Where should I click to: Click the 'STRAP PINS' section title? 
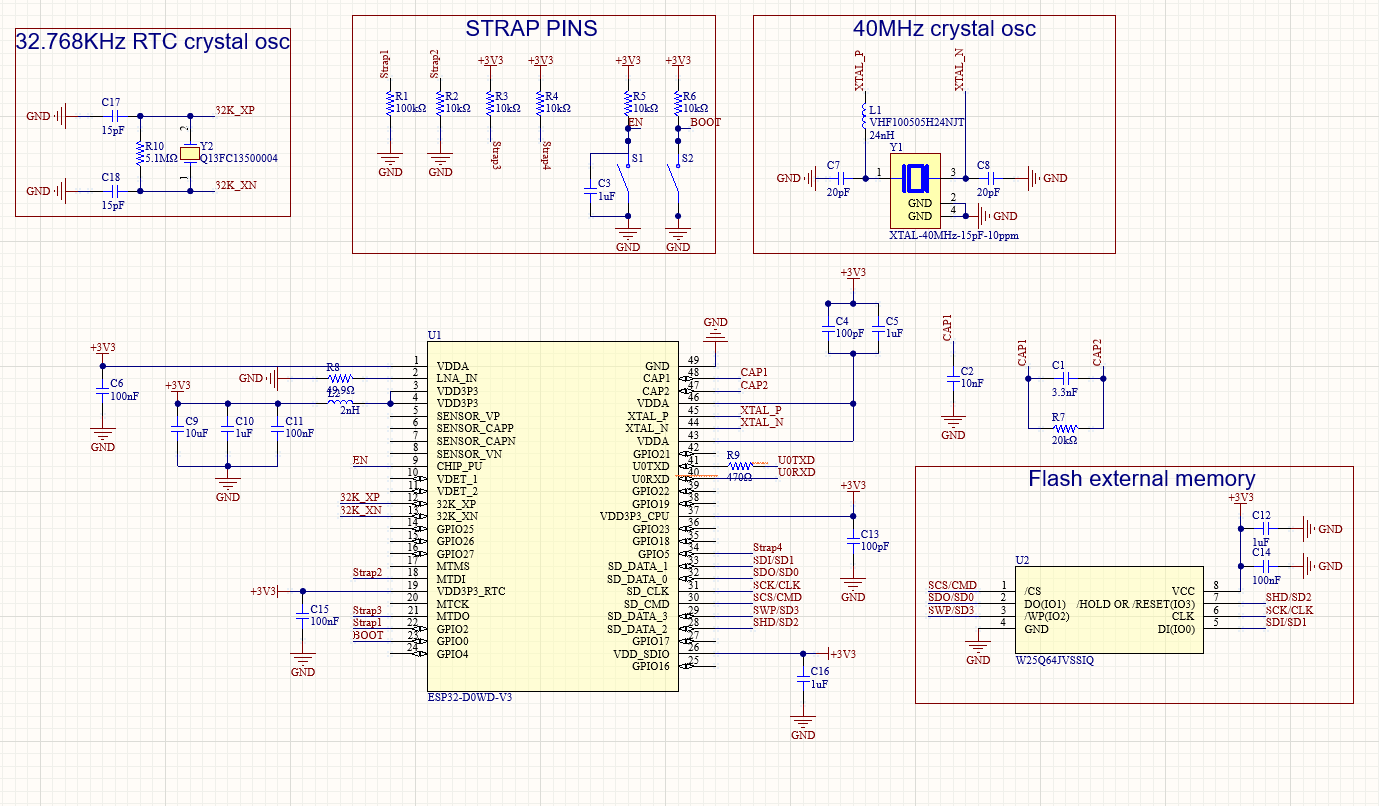(531, 29)
